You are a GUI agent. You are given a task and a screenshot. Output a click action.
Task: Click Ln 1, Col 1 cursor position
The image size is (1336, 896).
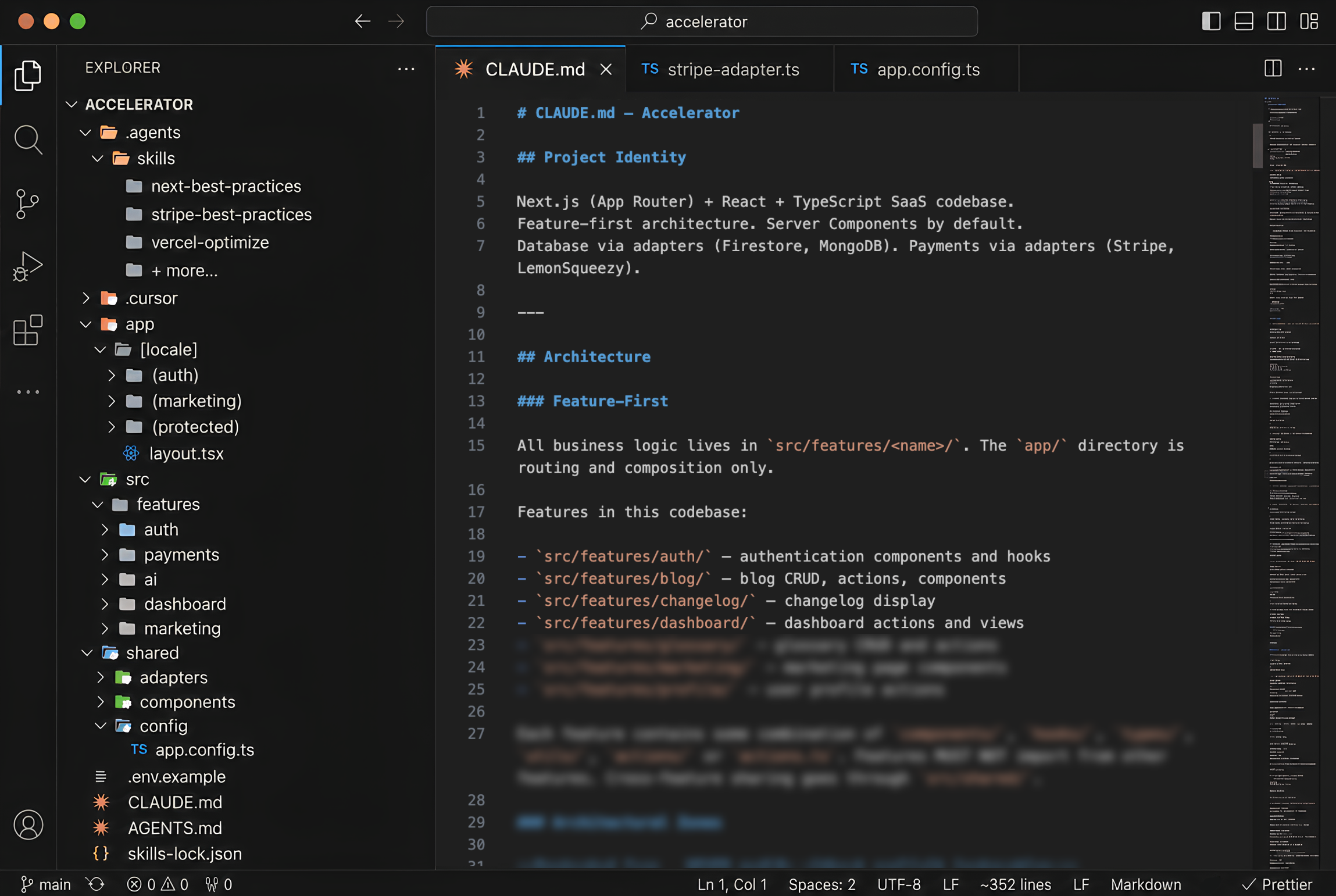click(x=731, y=884)
